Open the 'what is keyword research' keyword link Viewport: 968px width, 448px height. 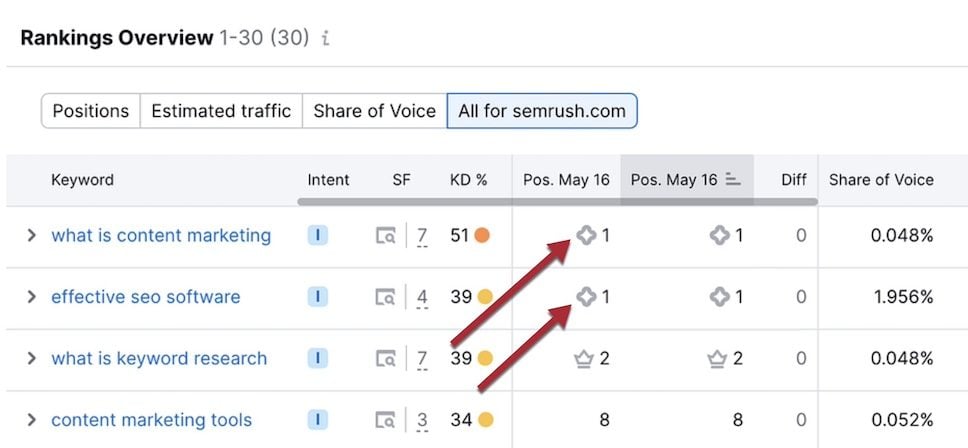pyautogui.click(x=159, y=358)
